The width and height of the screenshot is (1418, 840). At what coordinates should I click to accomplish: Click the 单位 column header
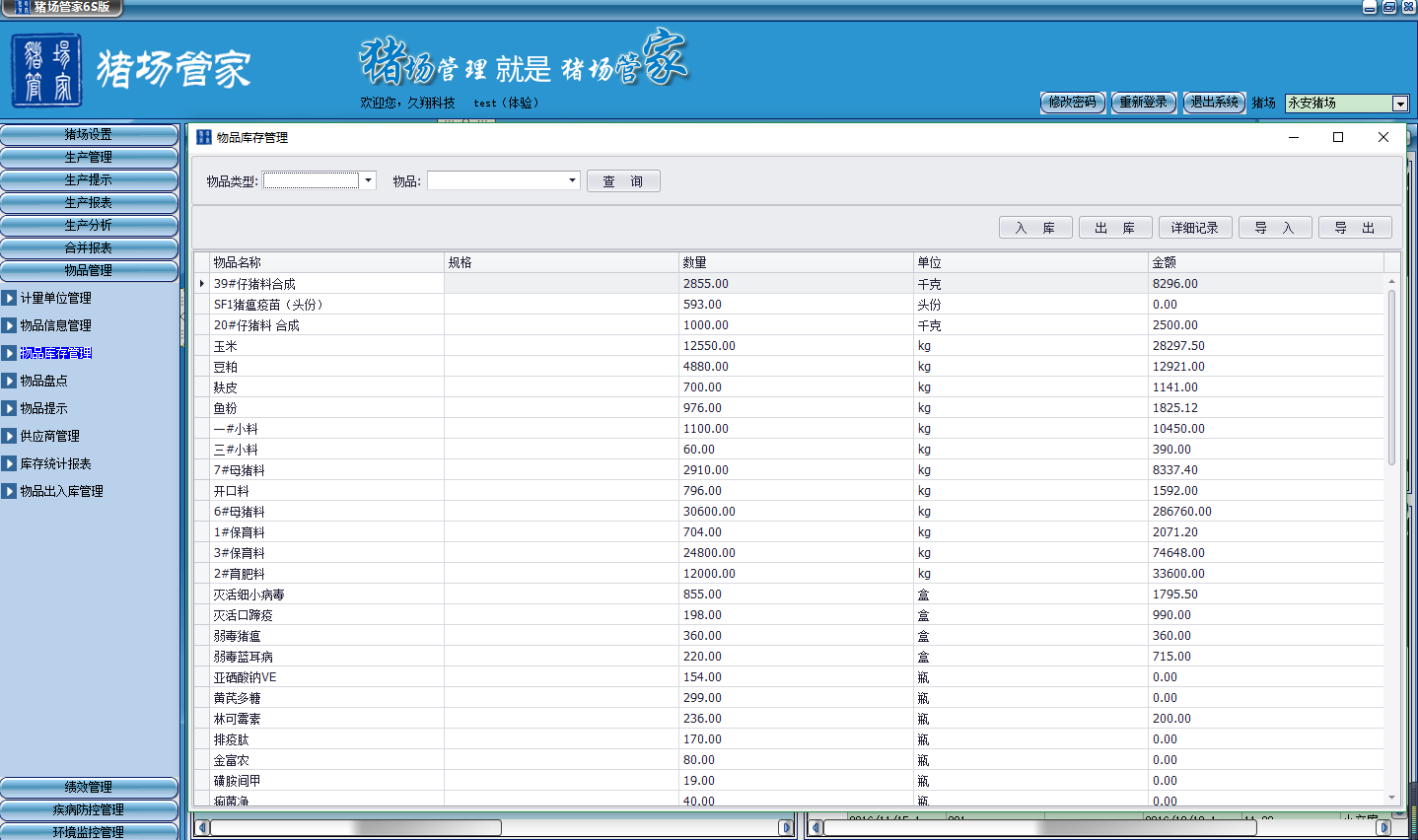click(1030, 262)
